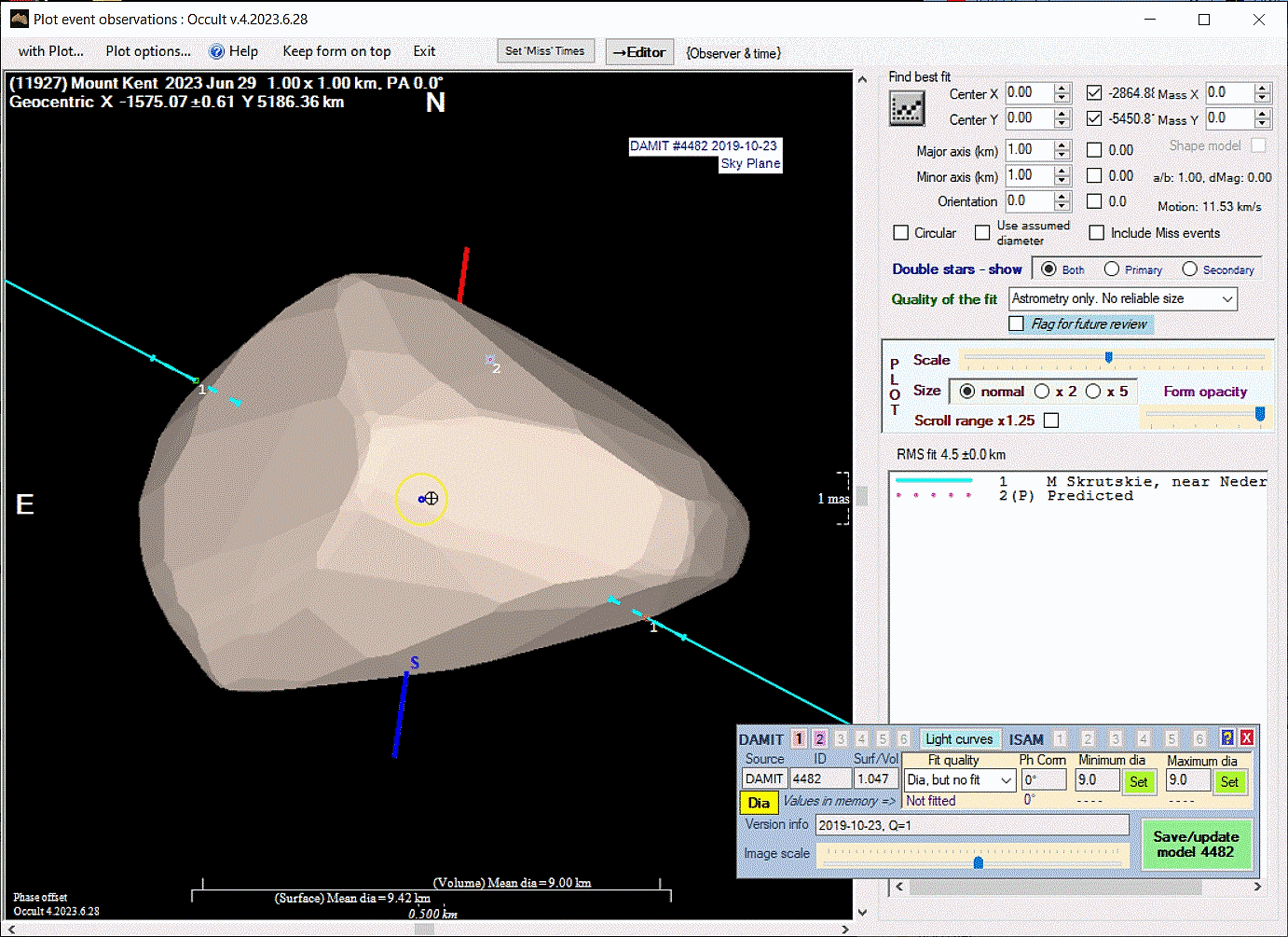Enable the Circular checkbox
The width and height of the screenshot is (1288, 937).
tap(901, 233)
